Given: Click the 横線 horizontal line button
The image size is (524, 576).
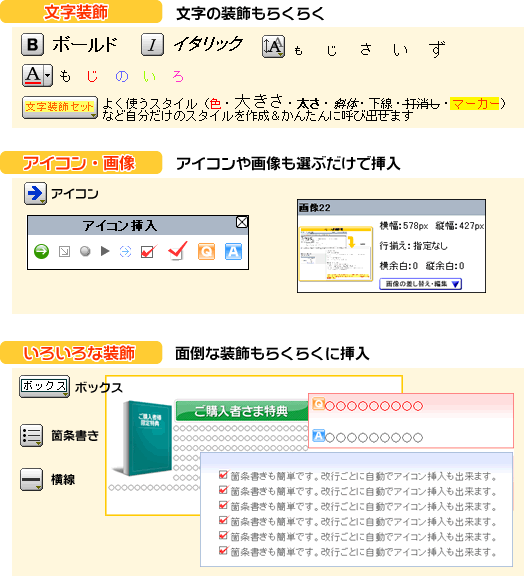Looking at the screenshot, I should tap(32, 479).
